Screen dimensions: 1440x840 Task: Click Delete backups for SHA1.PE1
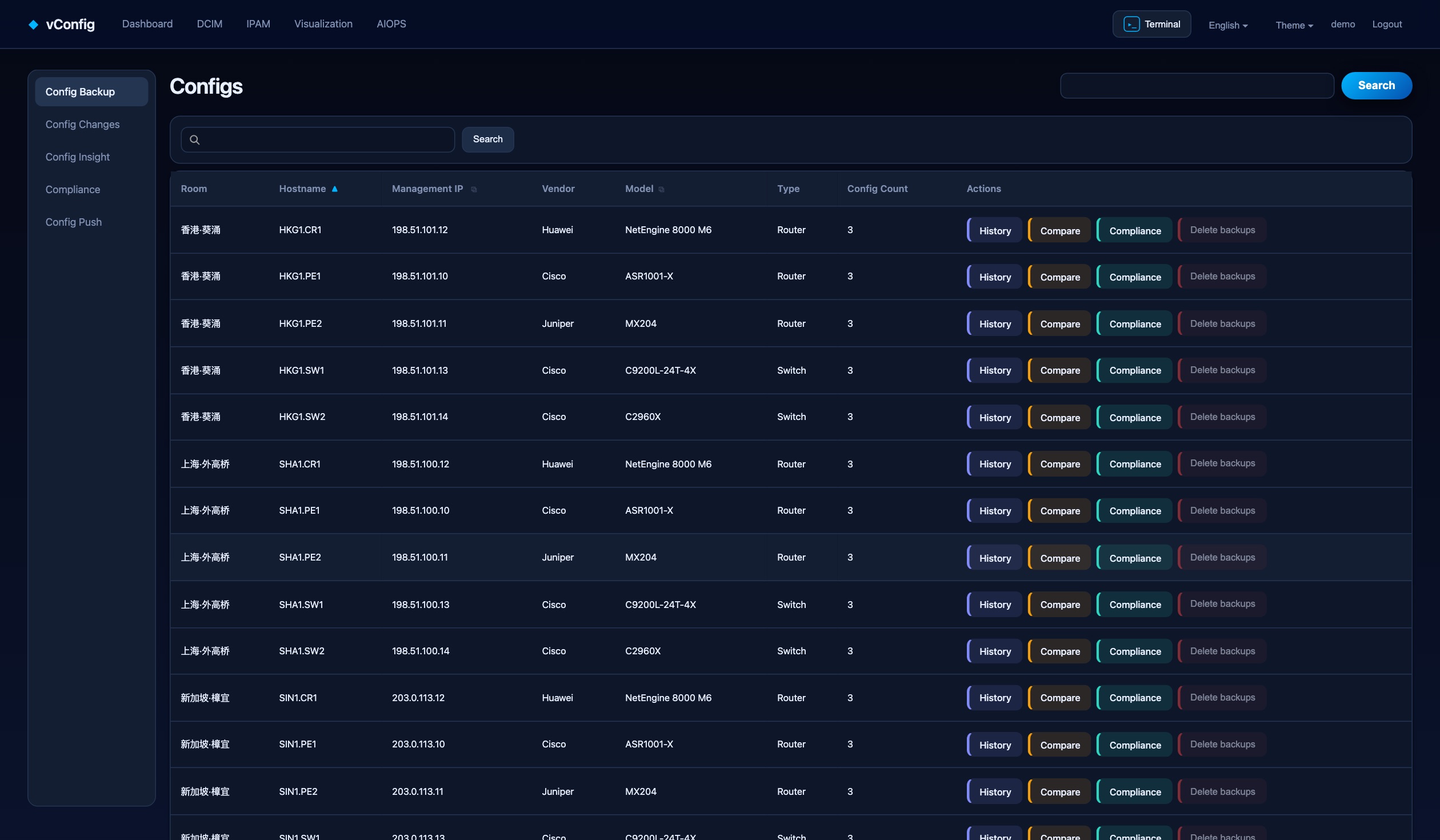click(1222, 511)
